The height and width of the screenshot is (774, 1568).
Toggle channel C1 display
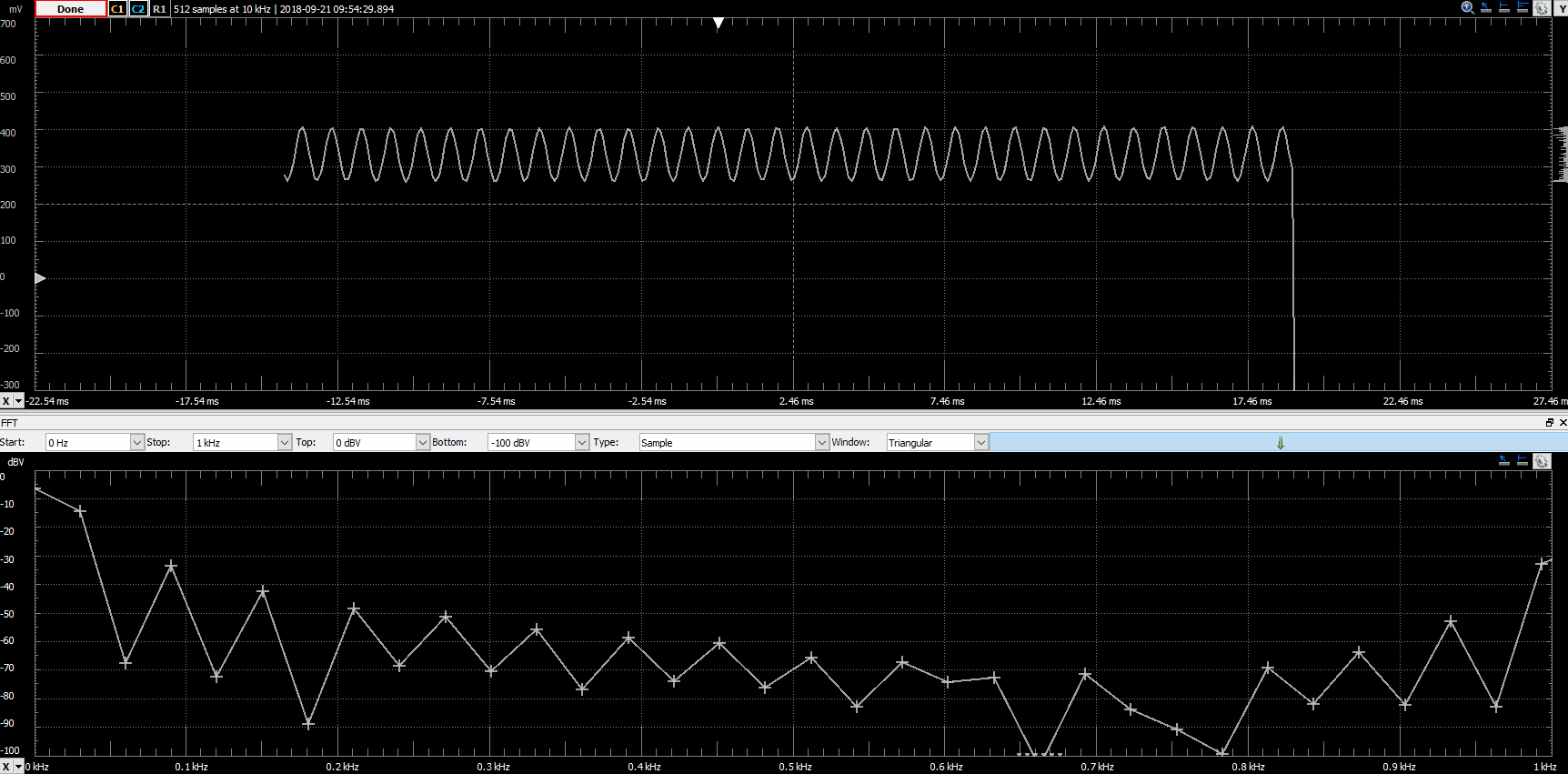(x=117, y=9)
